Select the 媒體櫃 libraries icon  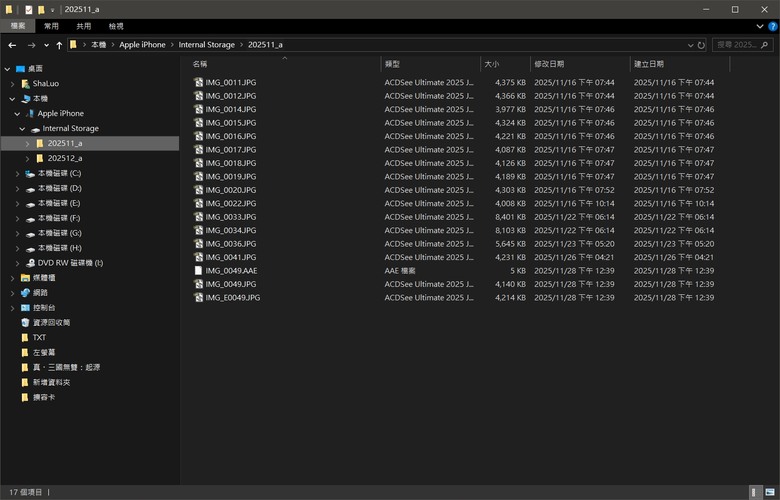pyautogui.click(x=25, y=278)
